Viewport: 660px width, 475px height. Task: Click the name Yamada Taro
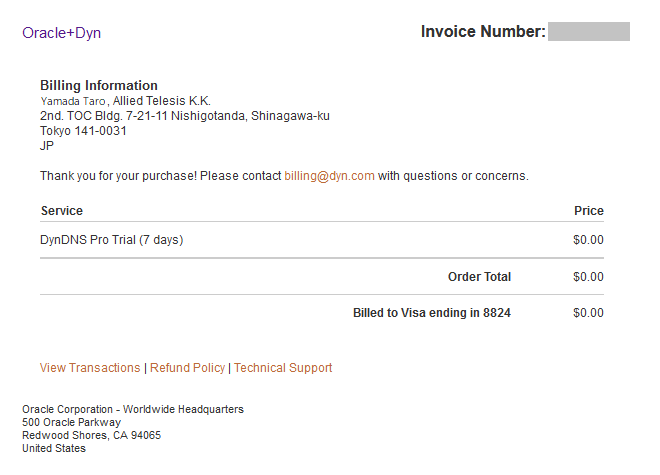tap(73, 101)
